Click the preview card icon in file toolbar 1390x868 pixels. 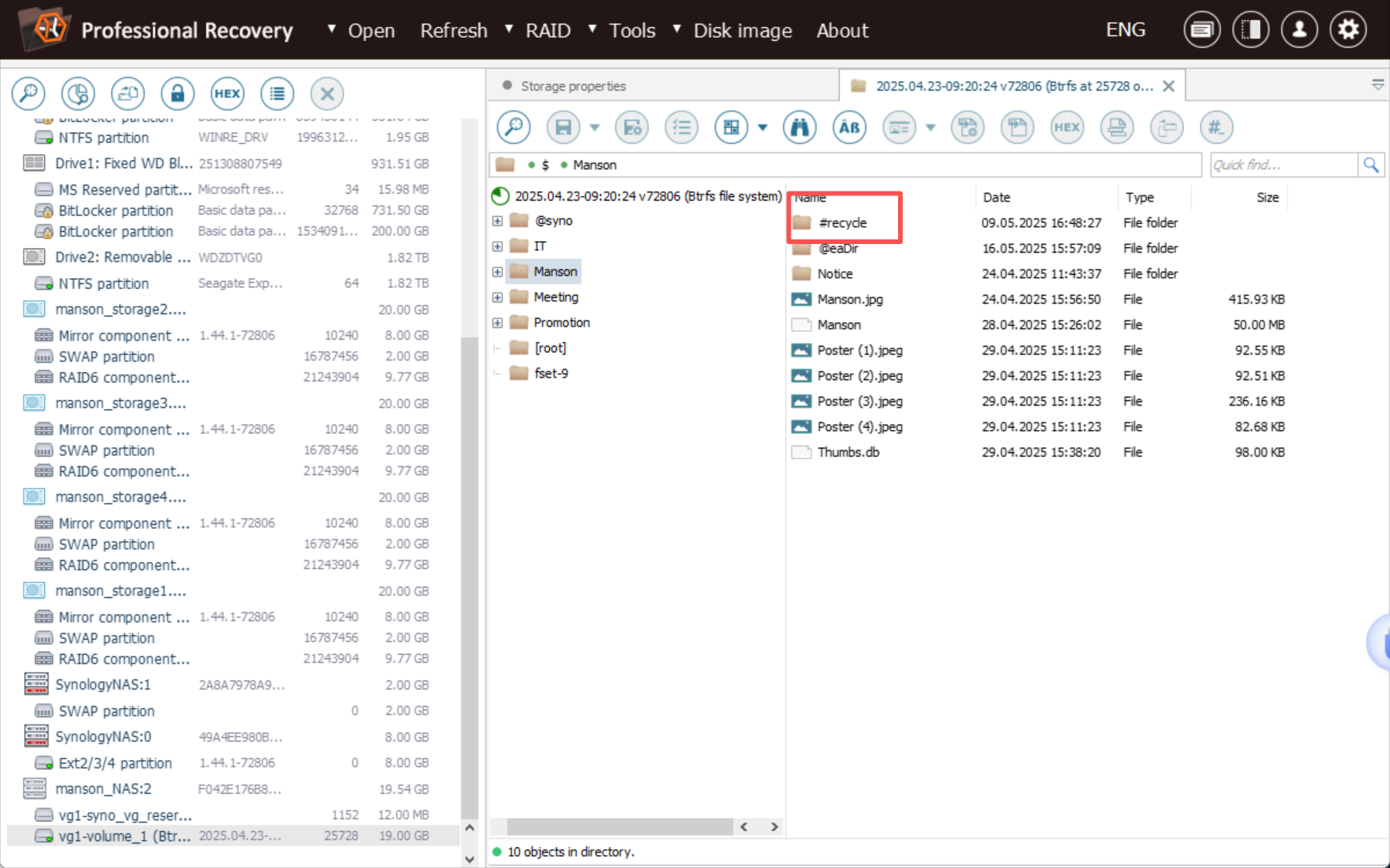[x=900, y=127]
